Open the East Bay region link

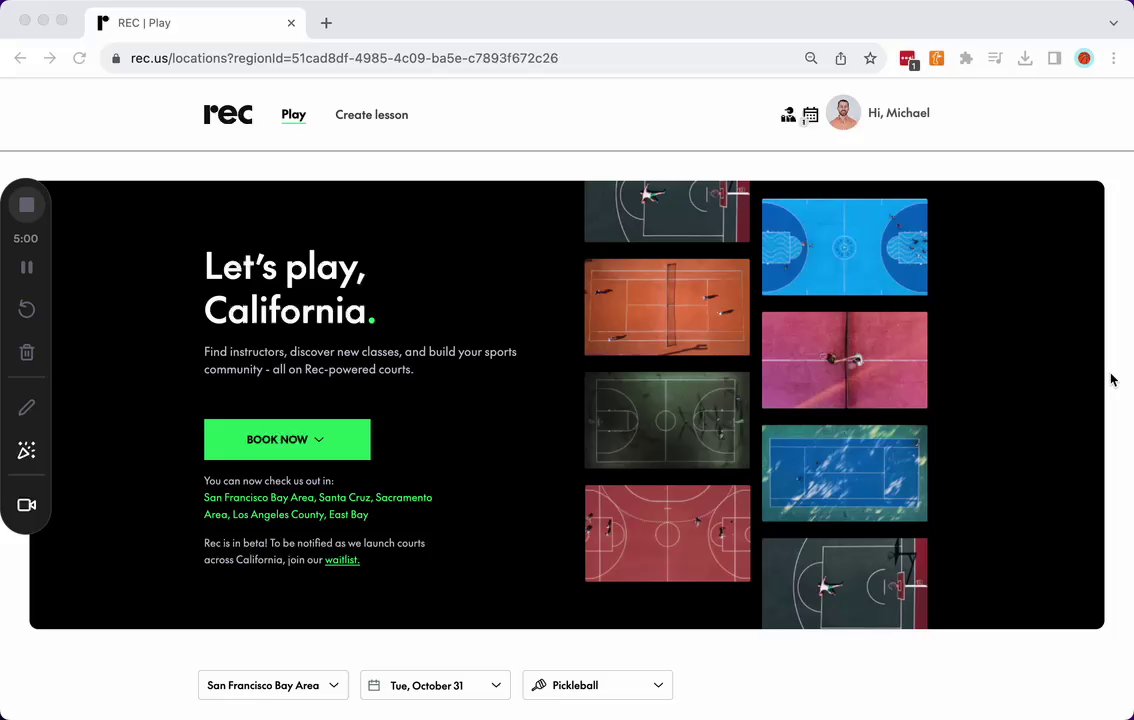[349, 515]
